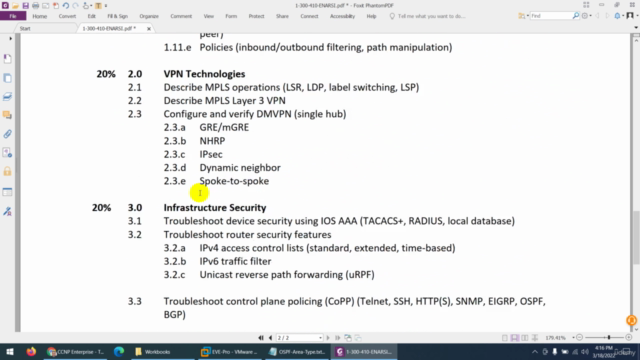Click the Email envelope icon in quick access toolbar

pos(45,6)
